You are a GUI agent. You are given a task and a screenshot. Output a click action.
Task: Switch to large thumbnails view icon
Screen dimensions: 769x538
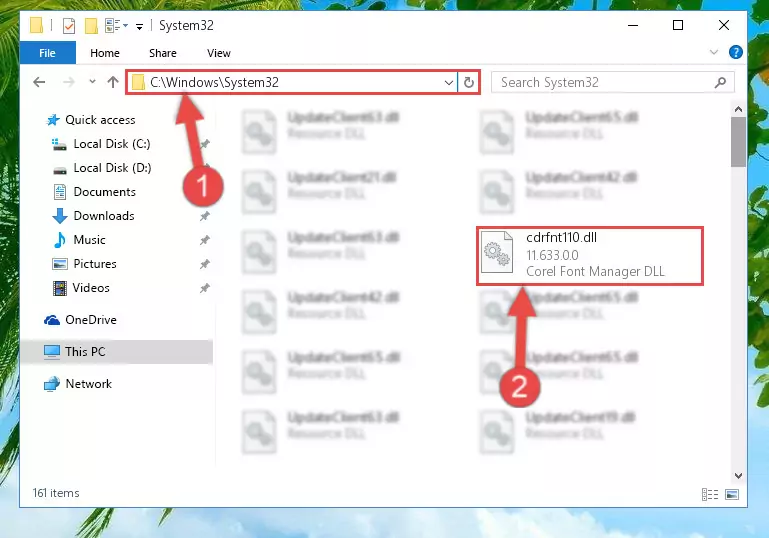point(732,494)
